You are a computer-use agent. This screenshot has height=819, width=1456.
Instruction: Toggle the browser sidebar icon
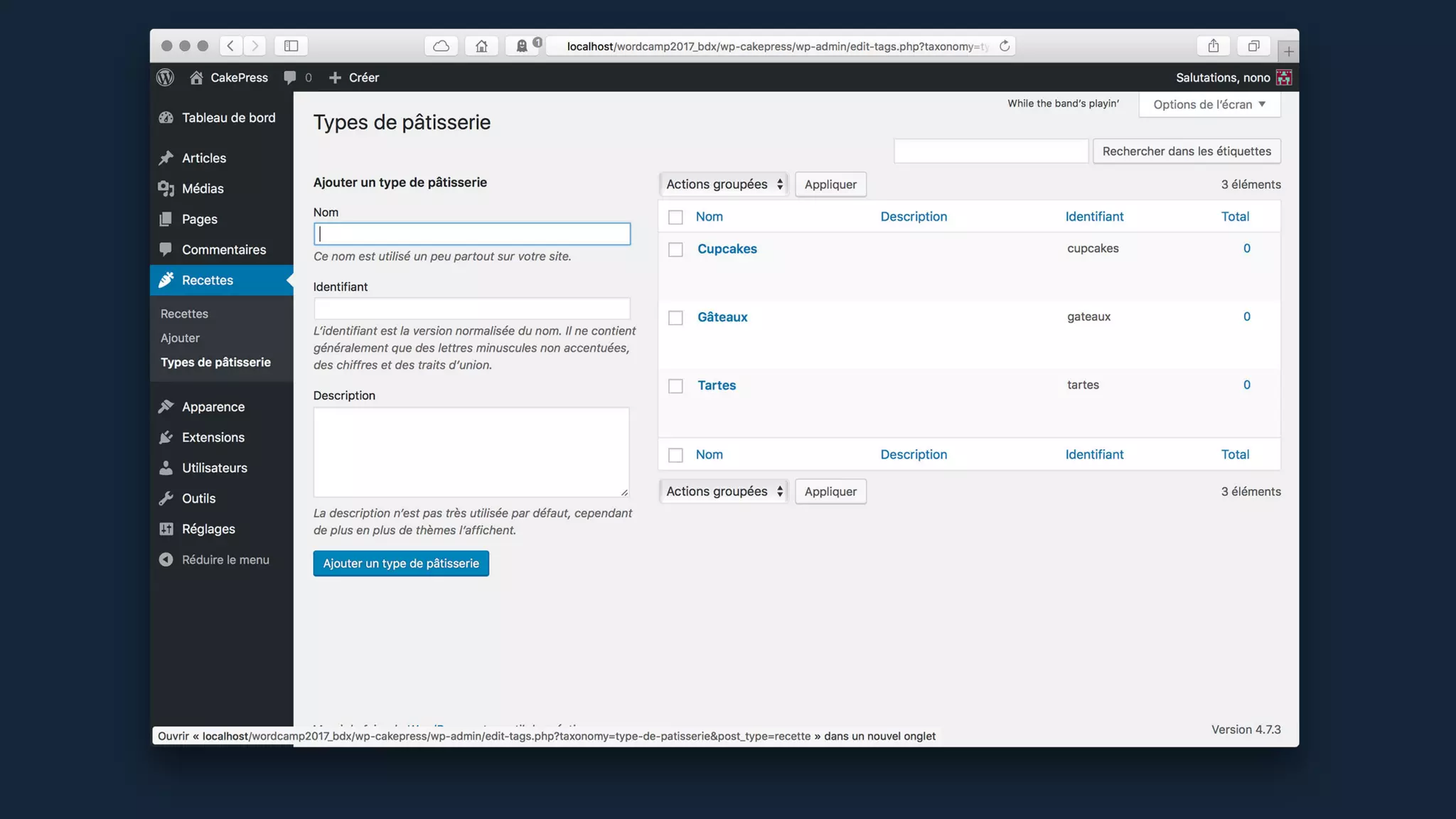[291, 46]
